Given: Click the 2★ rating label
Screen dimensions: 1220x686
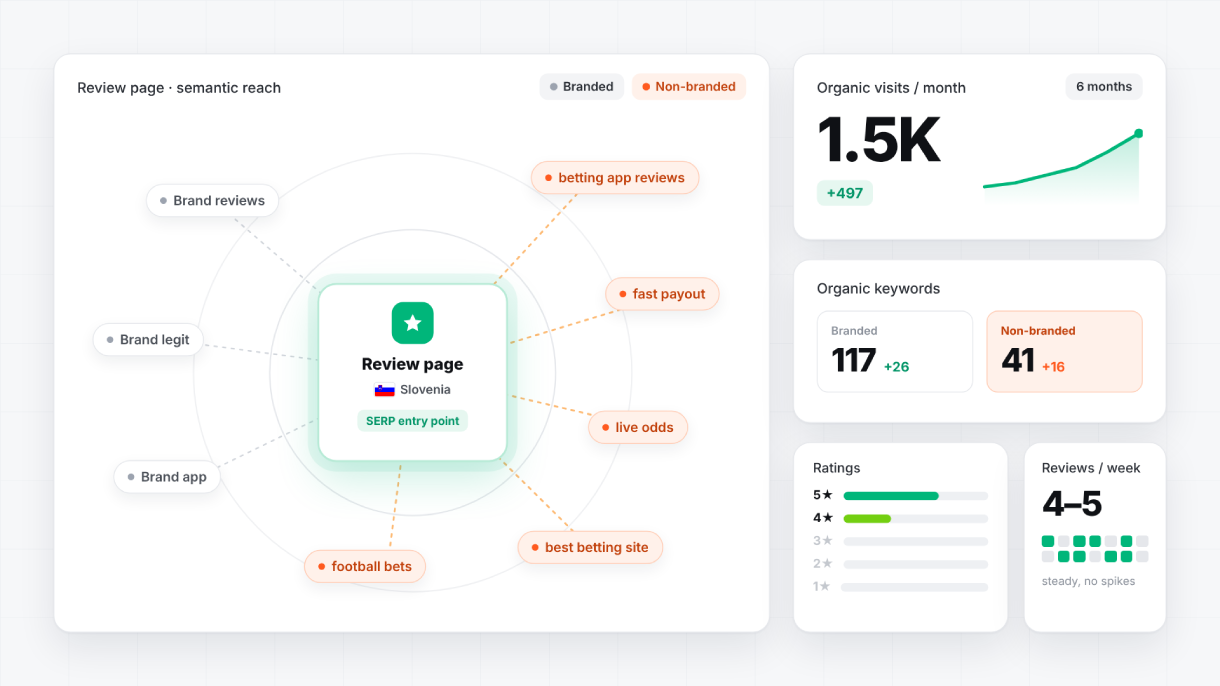Looking at the screenshot, I should point(823,564).
